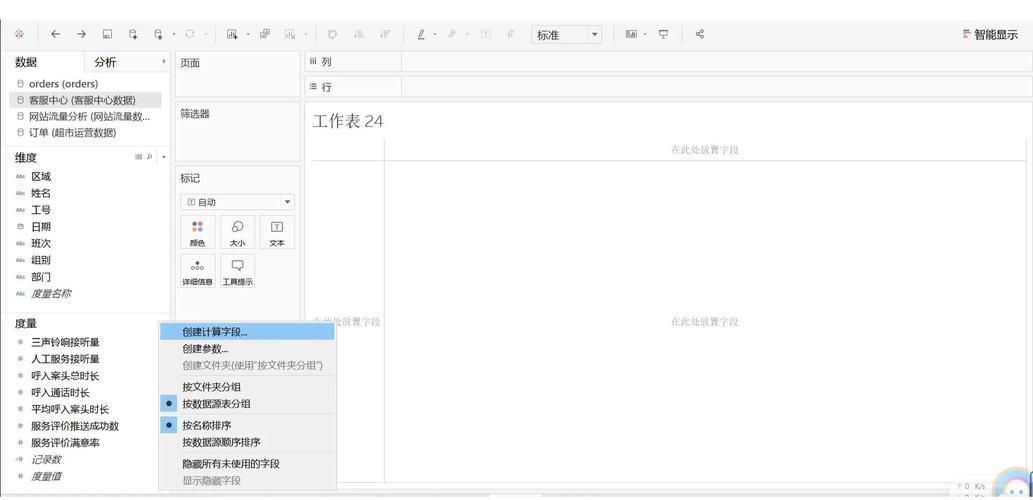Switch to the 数据 tab
Image resolution: width=1033 pixels, height=500 pixels.
pyautogui.click(x=26, y=63)
